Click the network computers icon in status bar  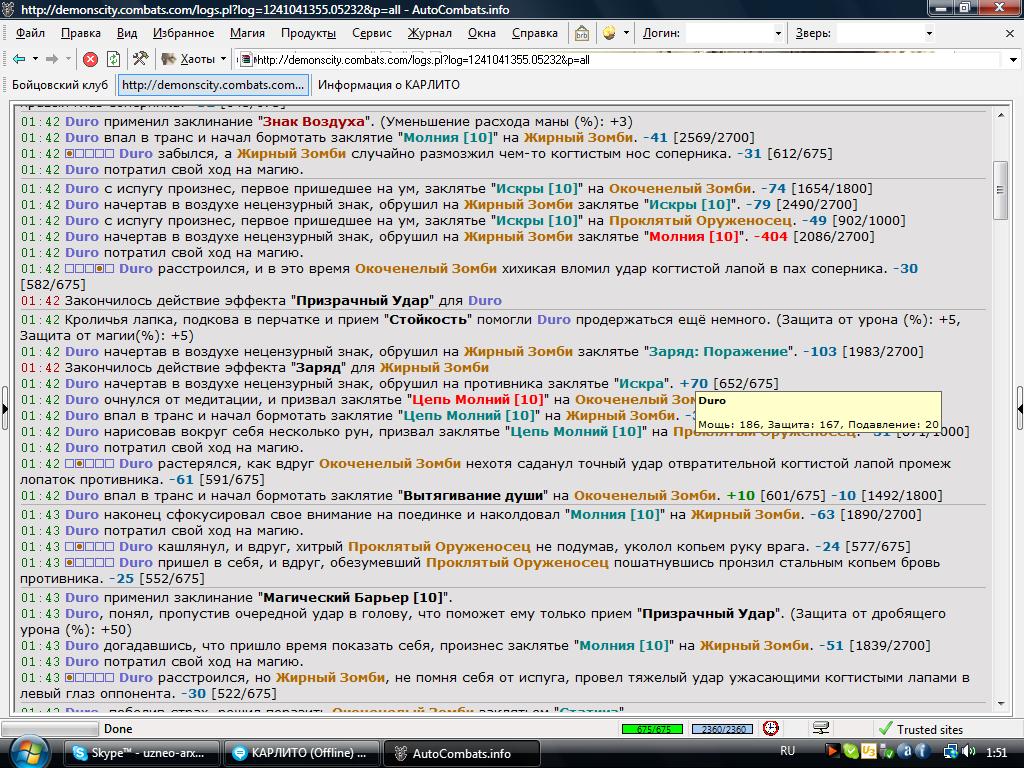[821, 728]
